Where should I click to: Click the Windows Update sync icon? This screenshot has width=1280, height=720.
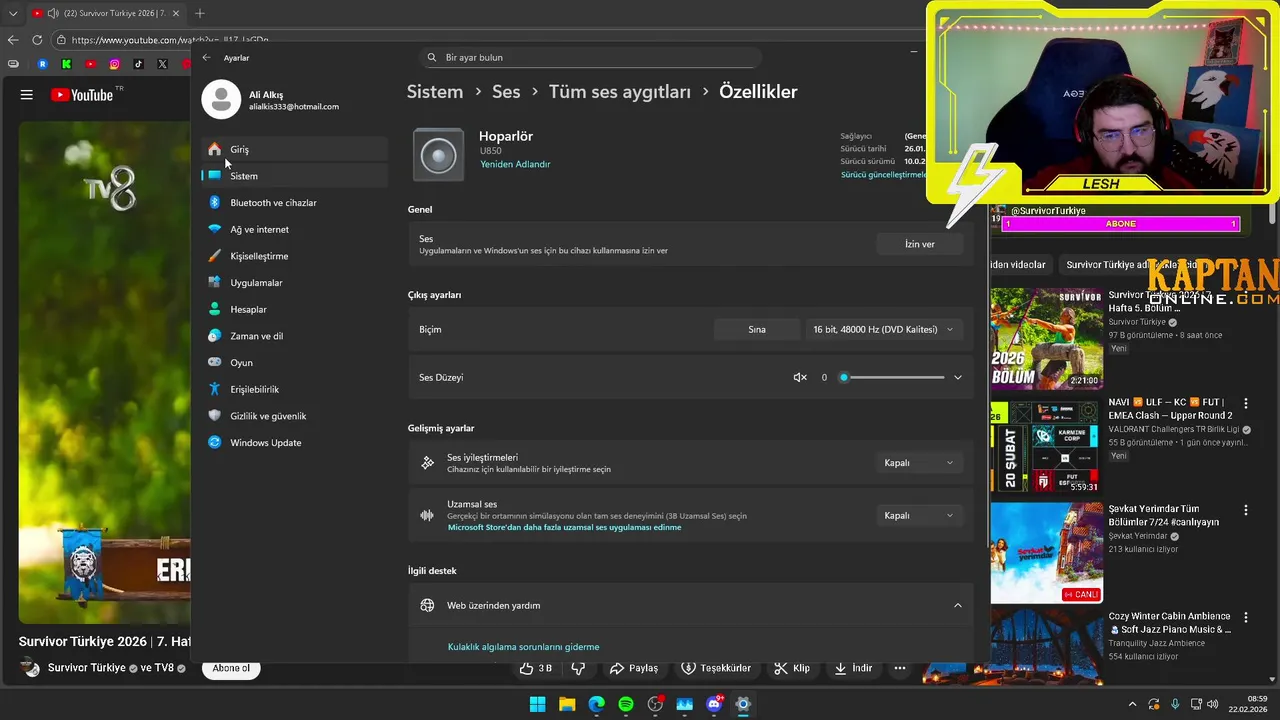(214, 442)
